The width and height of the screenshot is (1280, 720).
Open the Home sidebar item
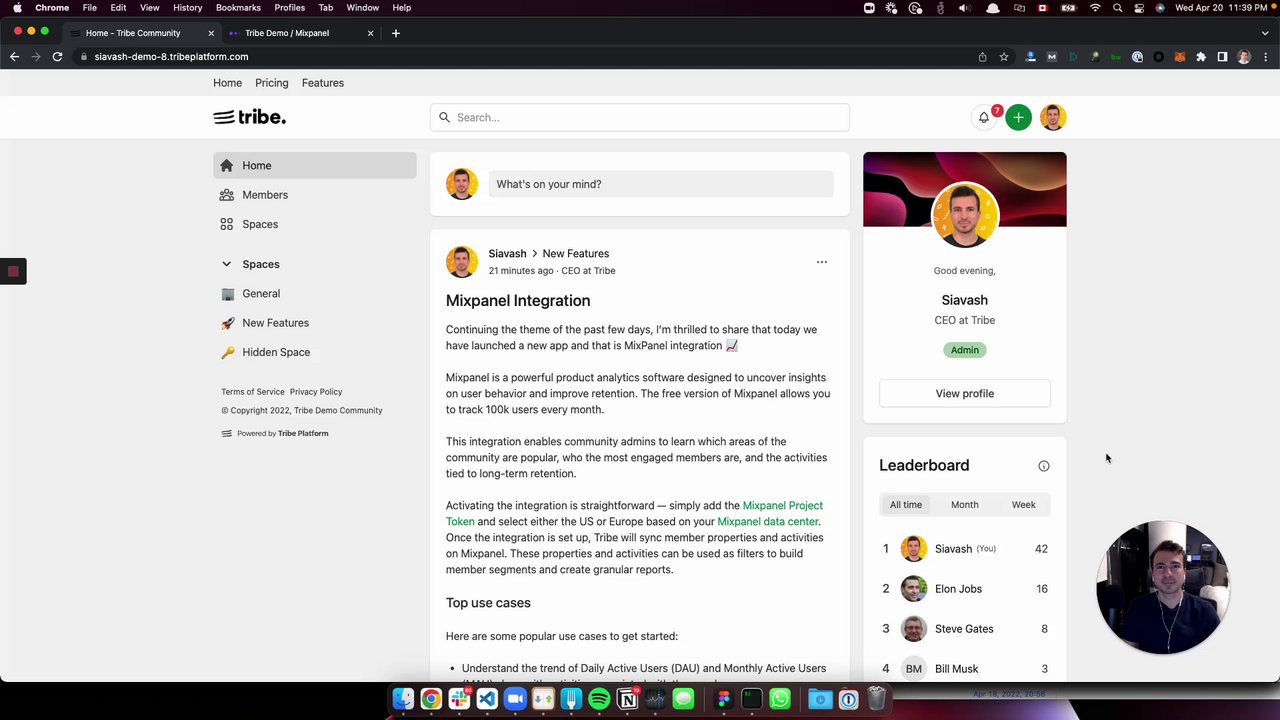pyautogui.click(x=315, y=166)
